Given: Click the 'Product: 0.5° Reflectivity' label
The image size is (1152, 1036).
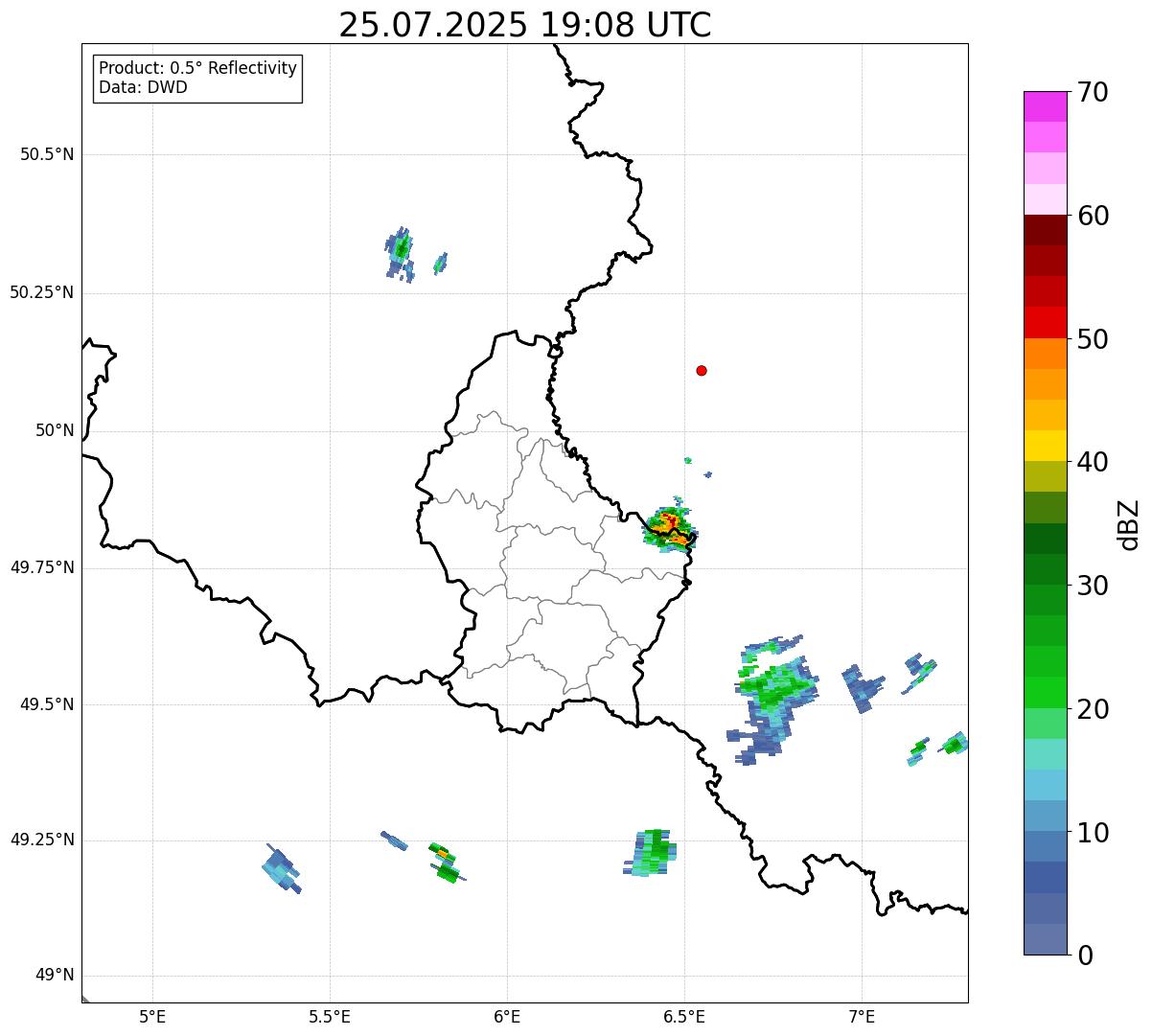Looking at the screenshot, I should click(x=197, y=68).
